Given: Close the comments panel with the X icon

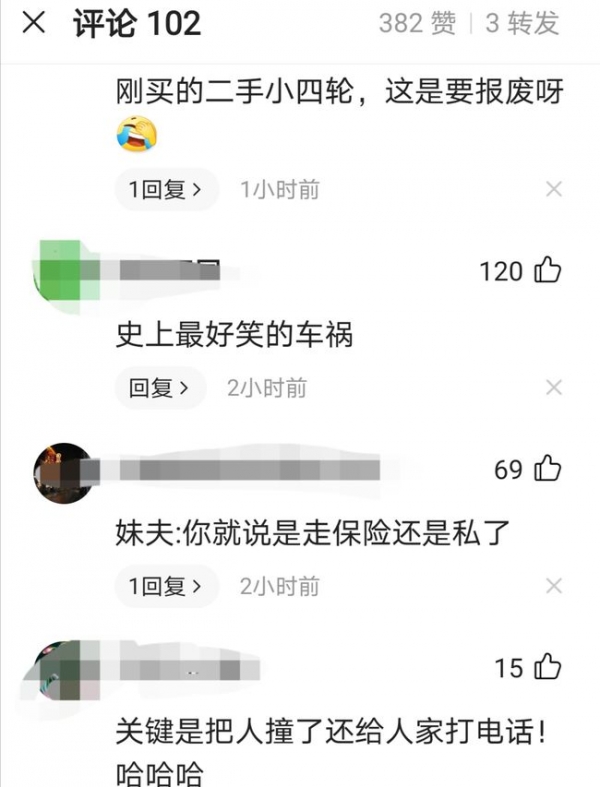Looking at the screenshot, I should (34, 23).
